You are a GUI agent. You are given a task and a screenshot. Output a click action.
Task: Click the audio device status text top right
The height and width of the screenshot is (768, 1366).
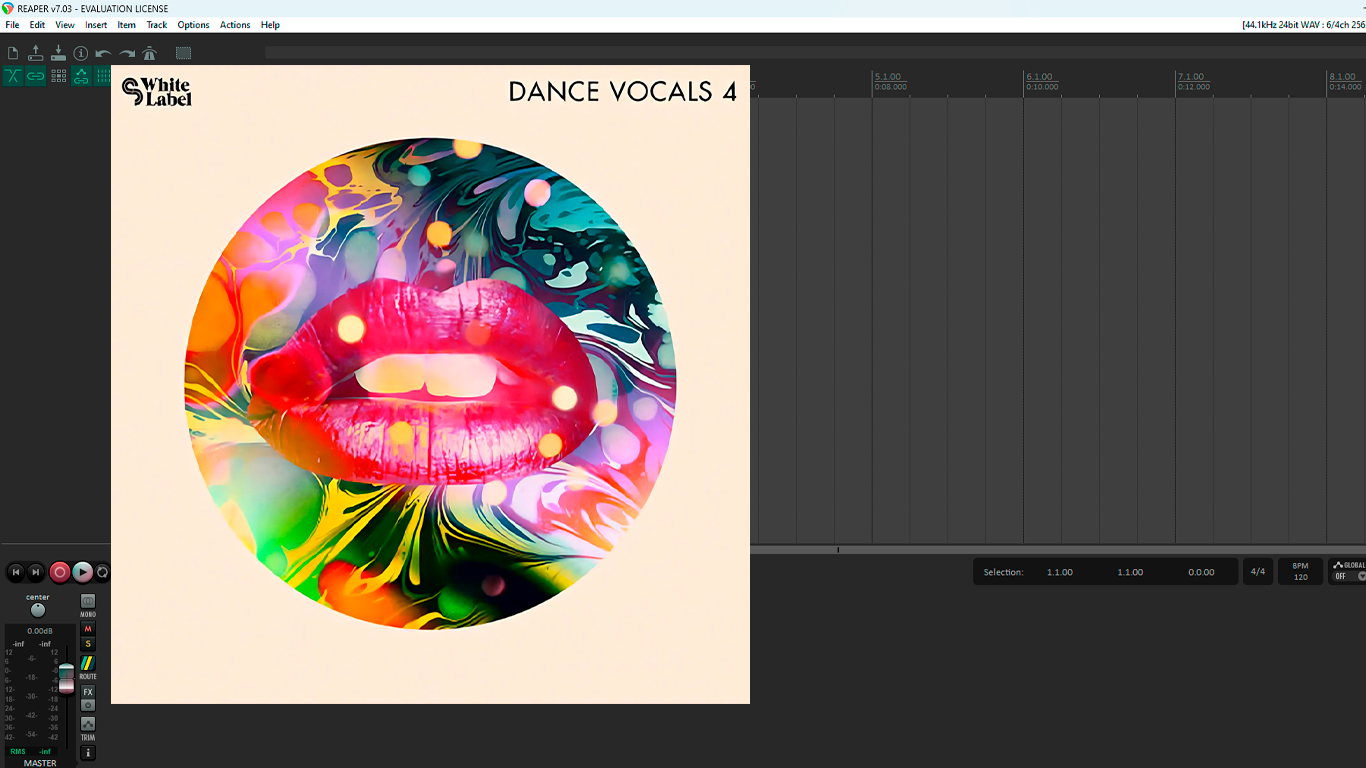pos(1303,25)
